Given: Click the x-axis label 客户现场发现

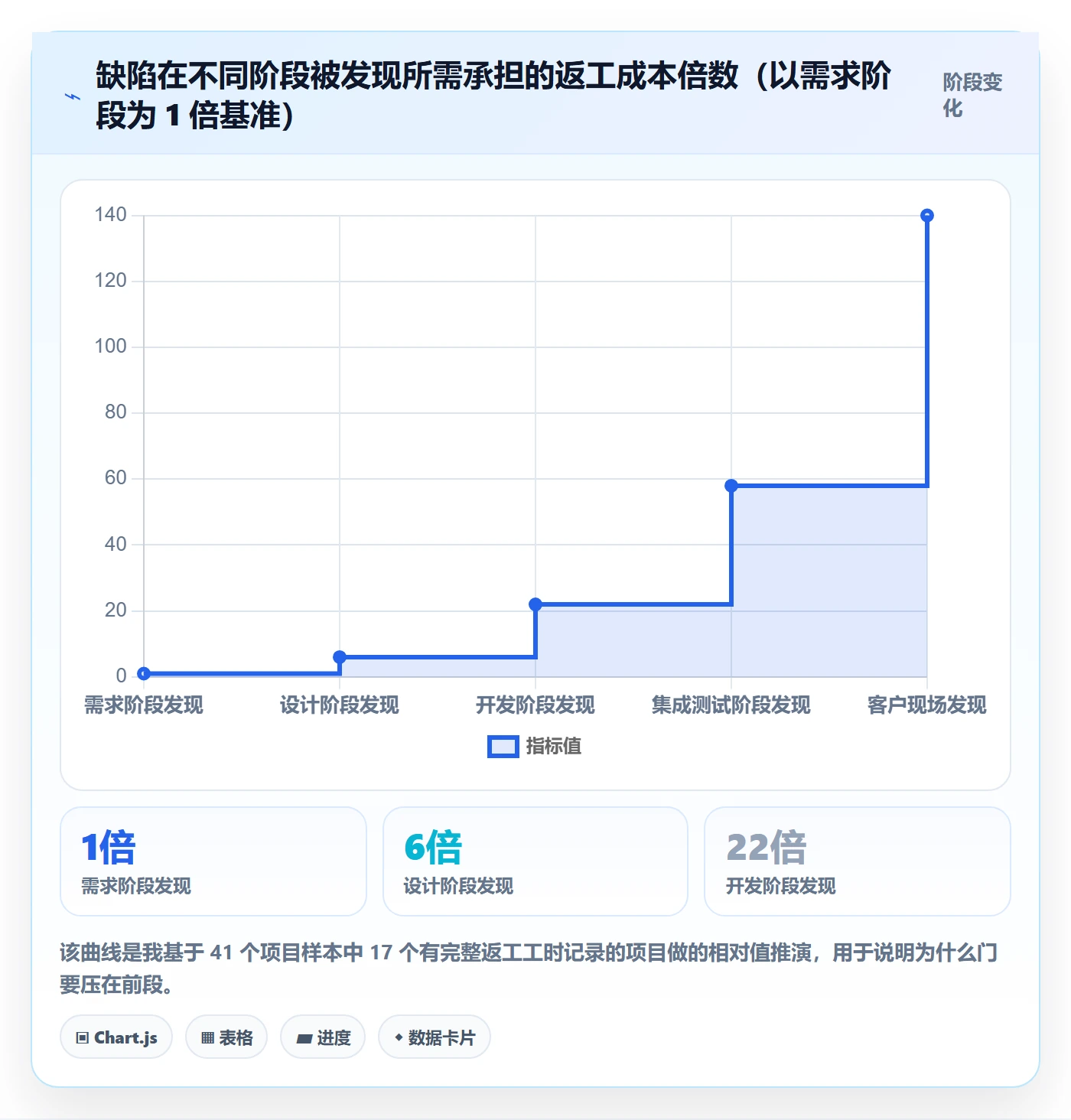Looking at the screenshot, I should tap(927, 705).
